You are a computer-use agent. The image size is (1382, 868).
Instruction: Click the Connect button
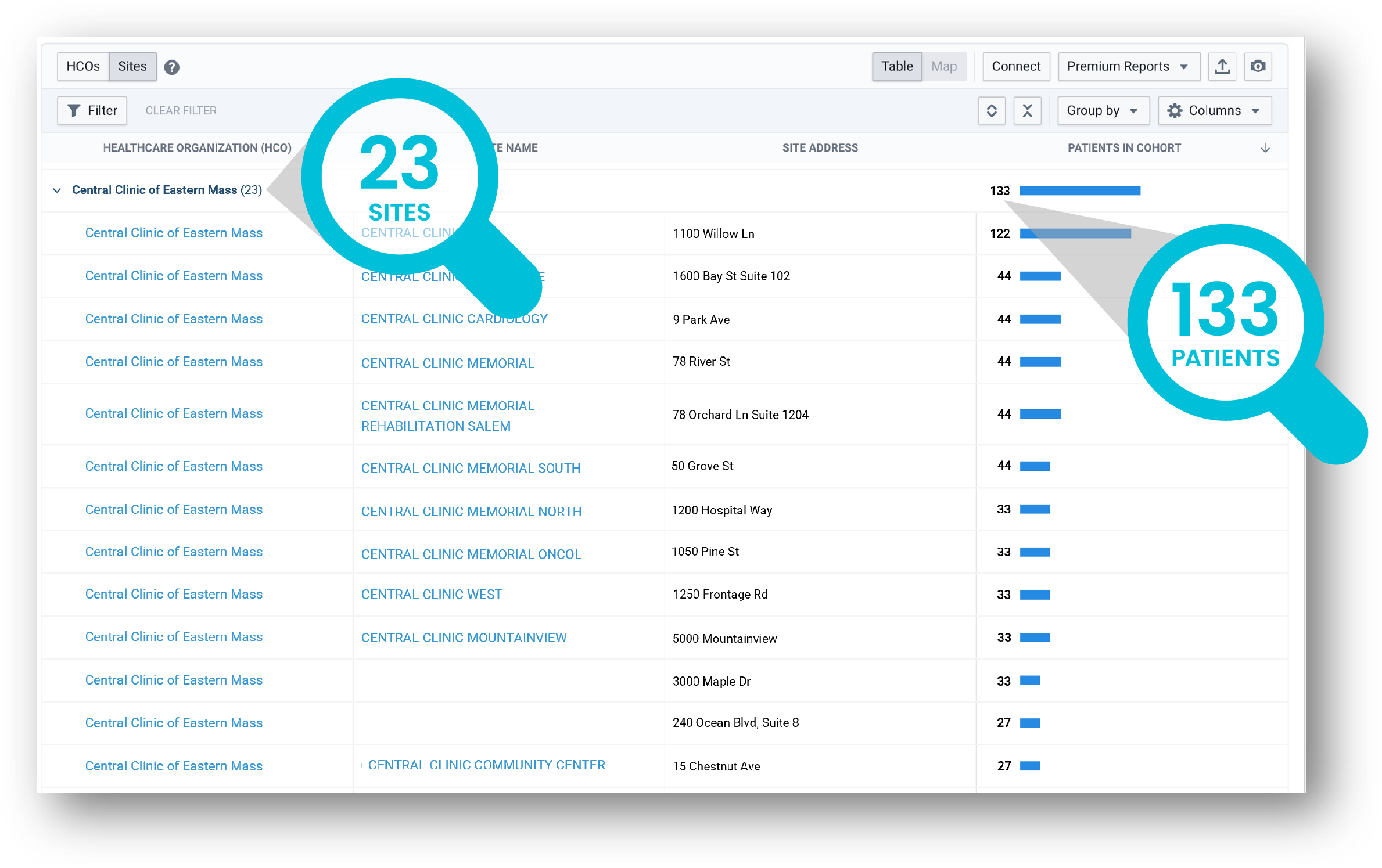click(1015, 67)
